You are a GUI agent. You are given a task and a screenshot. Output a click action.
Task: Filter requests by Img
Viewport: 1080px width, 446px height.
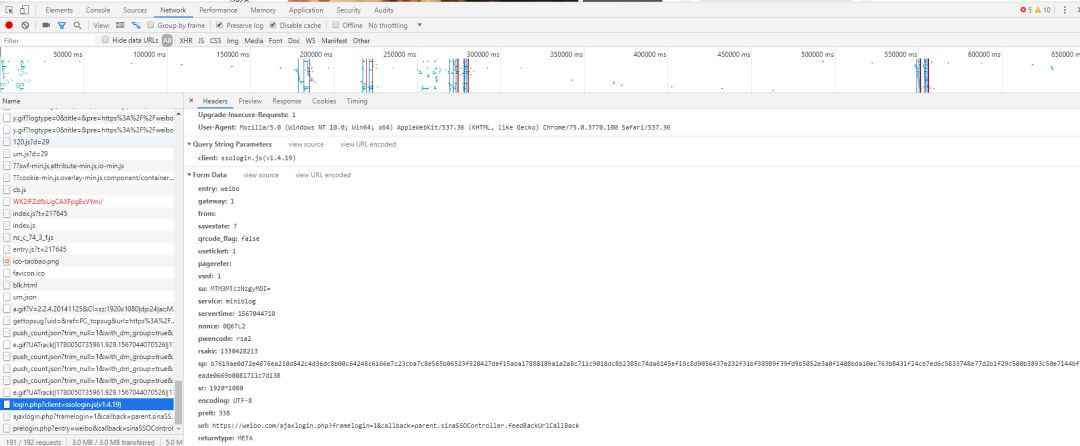[x=233, y=41]
